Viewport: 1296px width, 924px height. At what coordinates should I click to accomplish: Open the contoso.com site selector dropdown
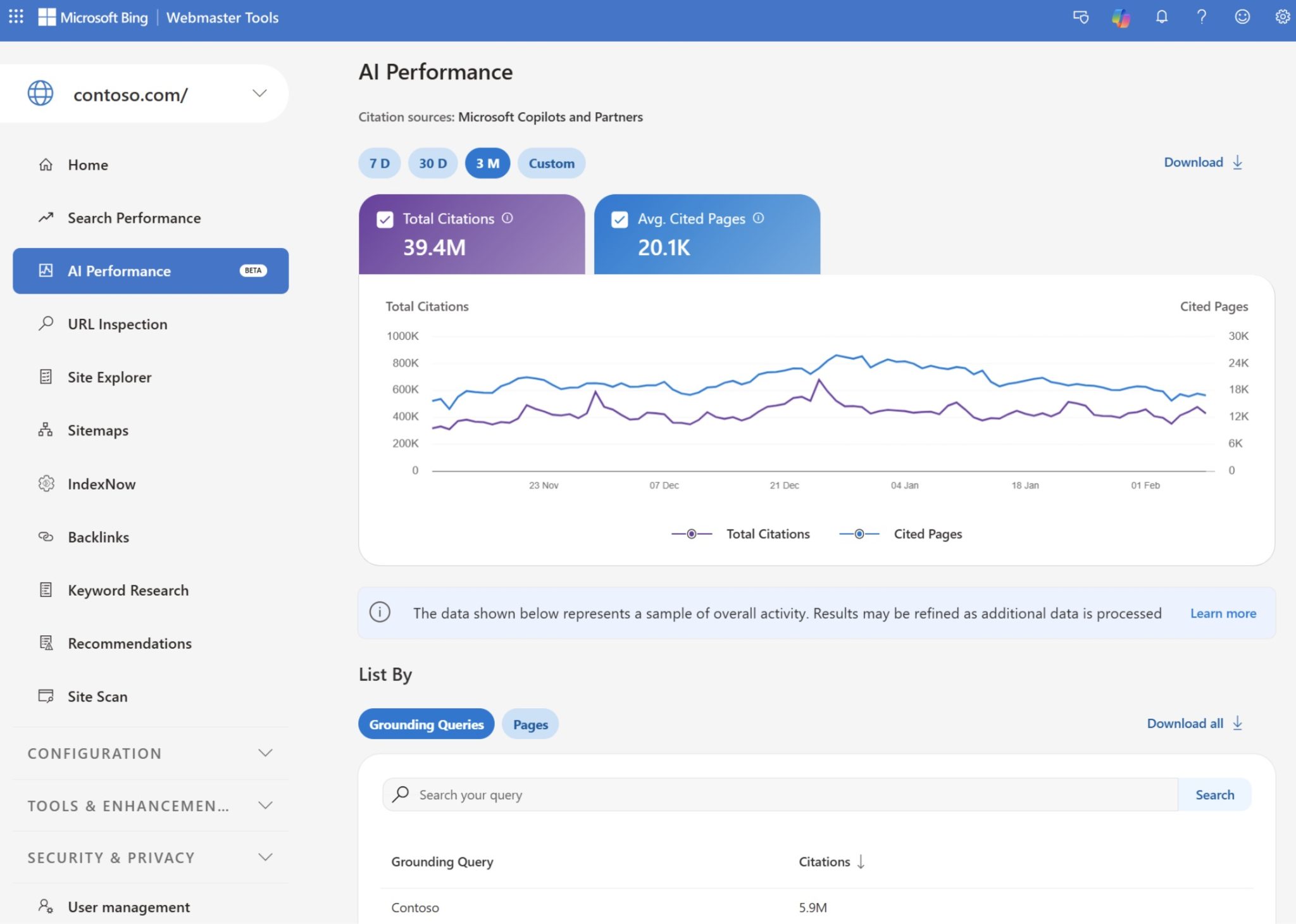pyautogui.click(x=259, y=94)
